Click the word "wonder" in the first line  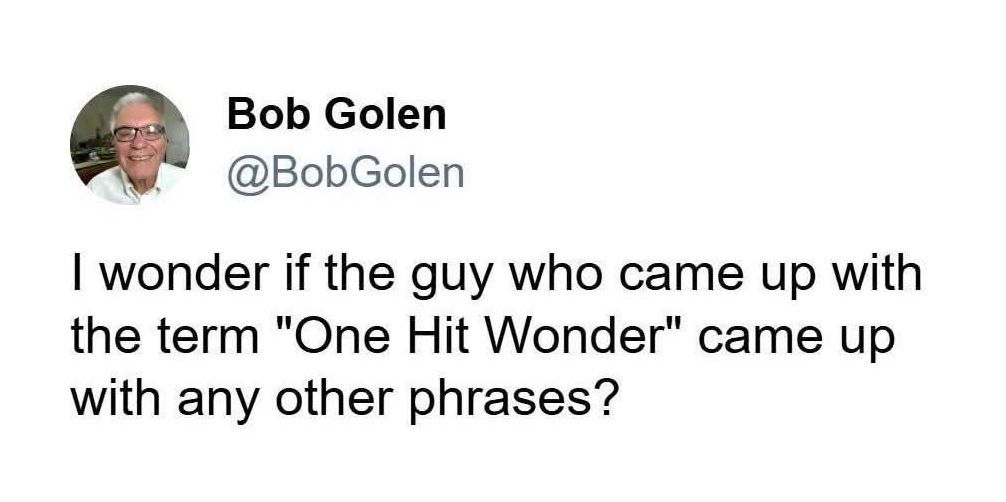(x=172, y=274)
